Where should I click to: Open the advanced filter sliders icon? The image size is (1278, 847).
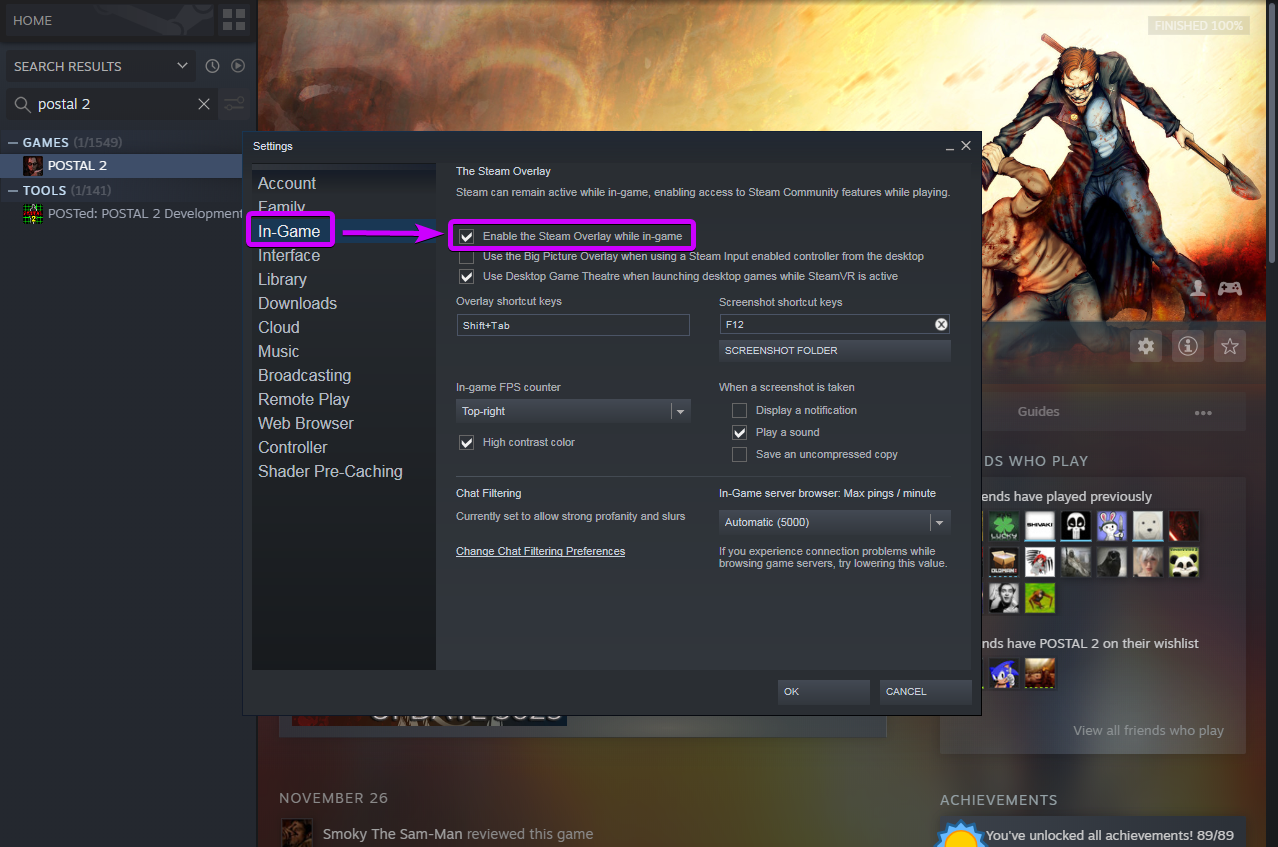pyautogui.click(x=235, y=104)
